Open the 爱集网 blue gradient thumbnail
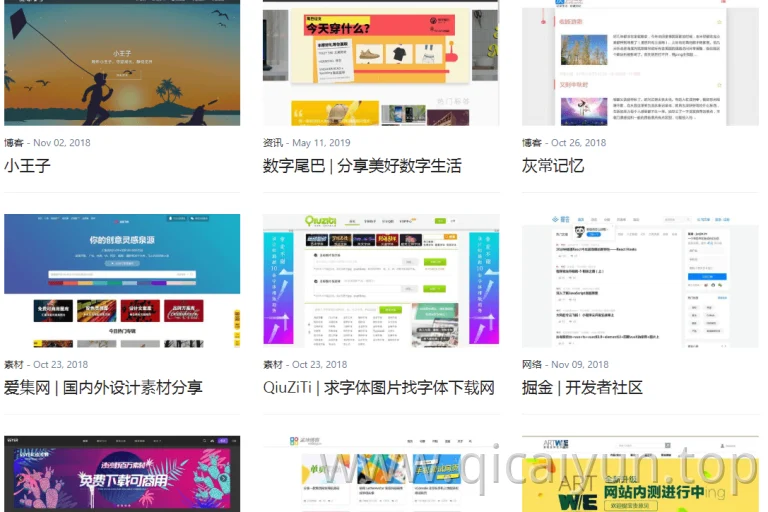The height and width of the screenshot is (512, 768). (122, 281)
